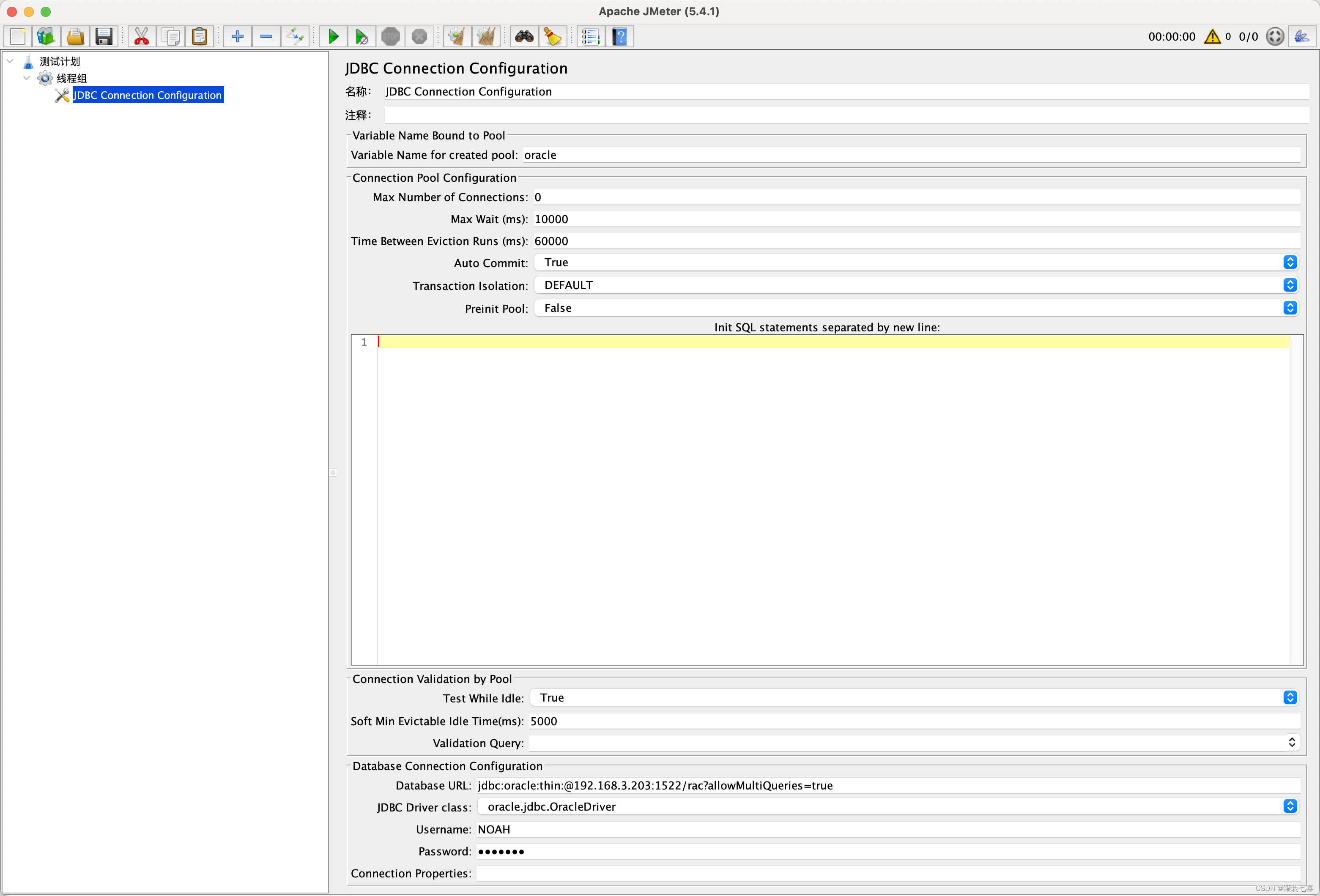Select 测试计划 in the tree
The height and width of the screenshot is (896, 1320).
coord(60,61)
